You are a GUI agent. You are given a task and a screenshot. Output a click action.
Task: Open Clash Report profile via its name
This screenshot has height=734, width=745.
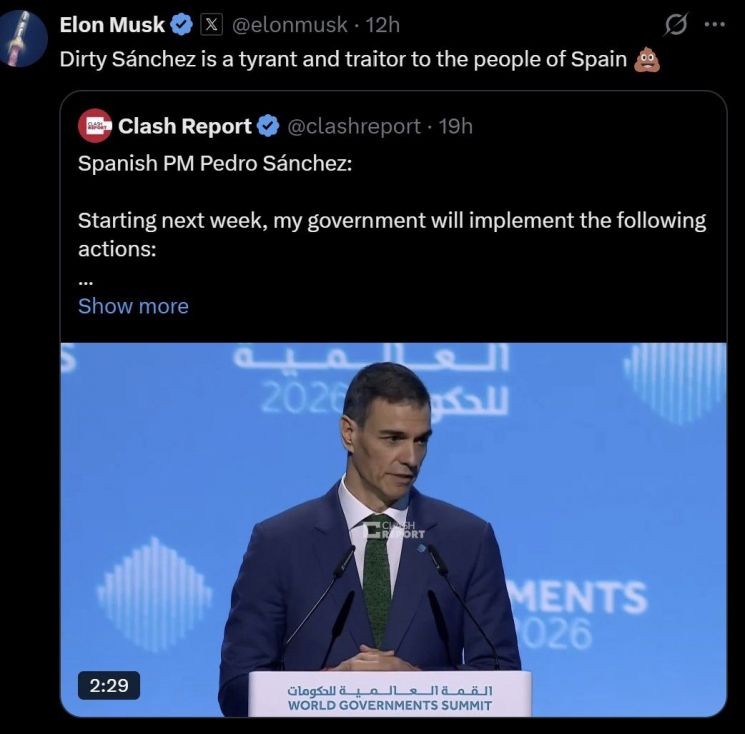click(x=185, y=126)
